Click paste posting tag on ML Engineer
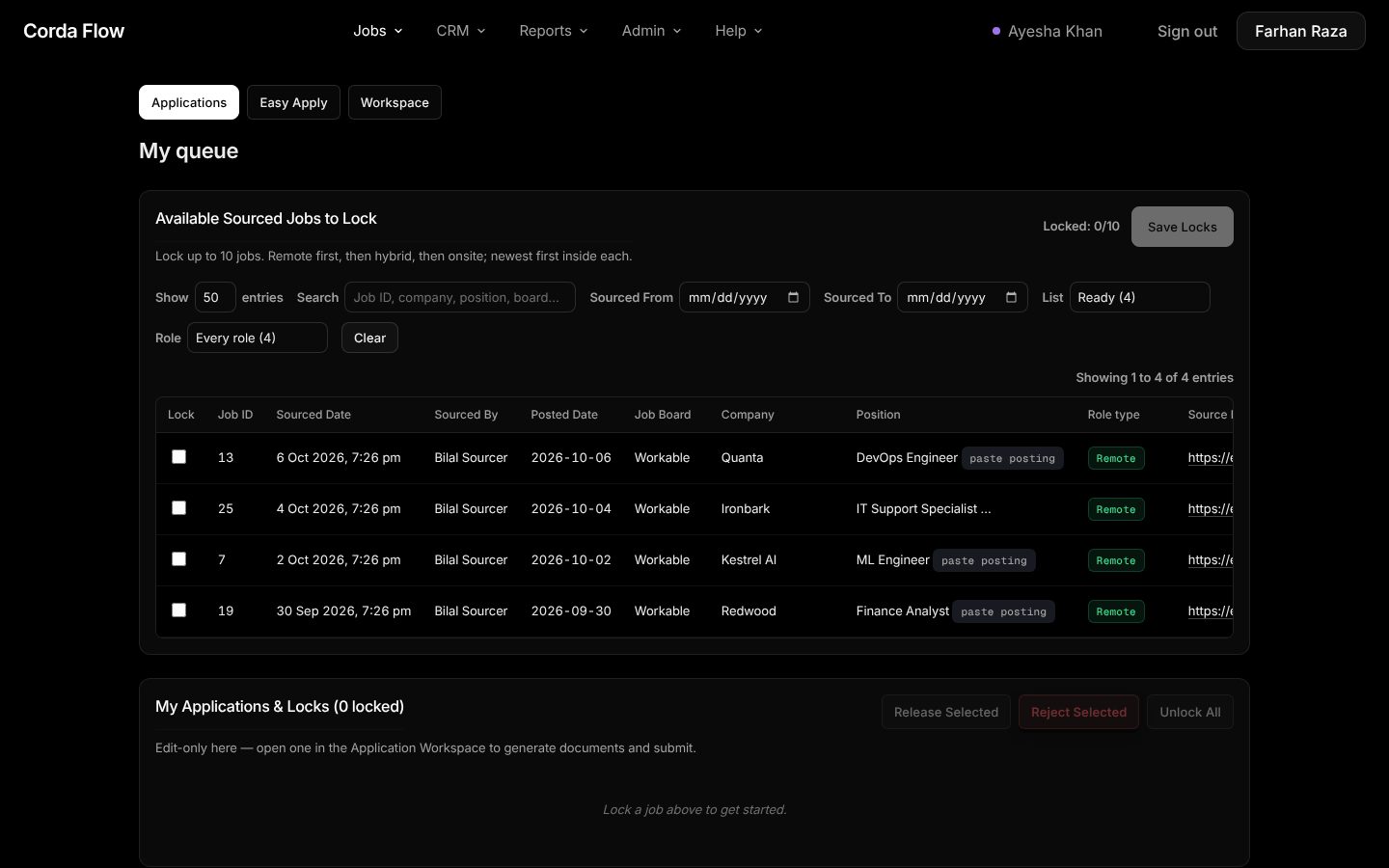Image resolution: width=1389 pixels, height=868 pixels. point(984,560)
